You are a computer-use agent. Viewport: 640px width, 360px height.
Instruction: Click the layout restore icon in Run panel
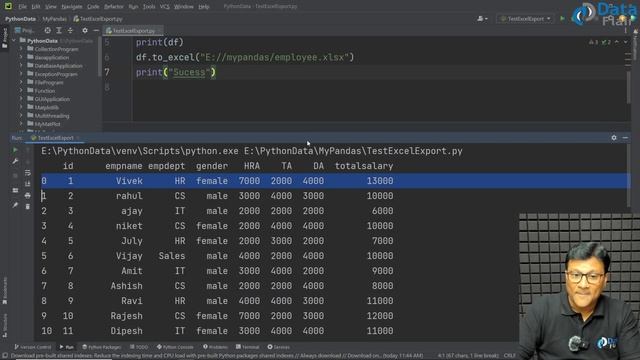coord(15,190)
